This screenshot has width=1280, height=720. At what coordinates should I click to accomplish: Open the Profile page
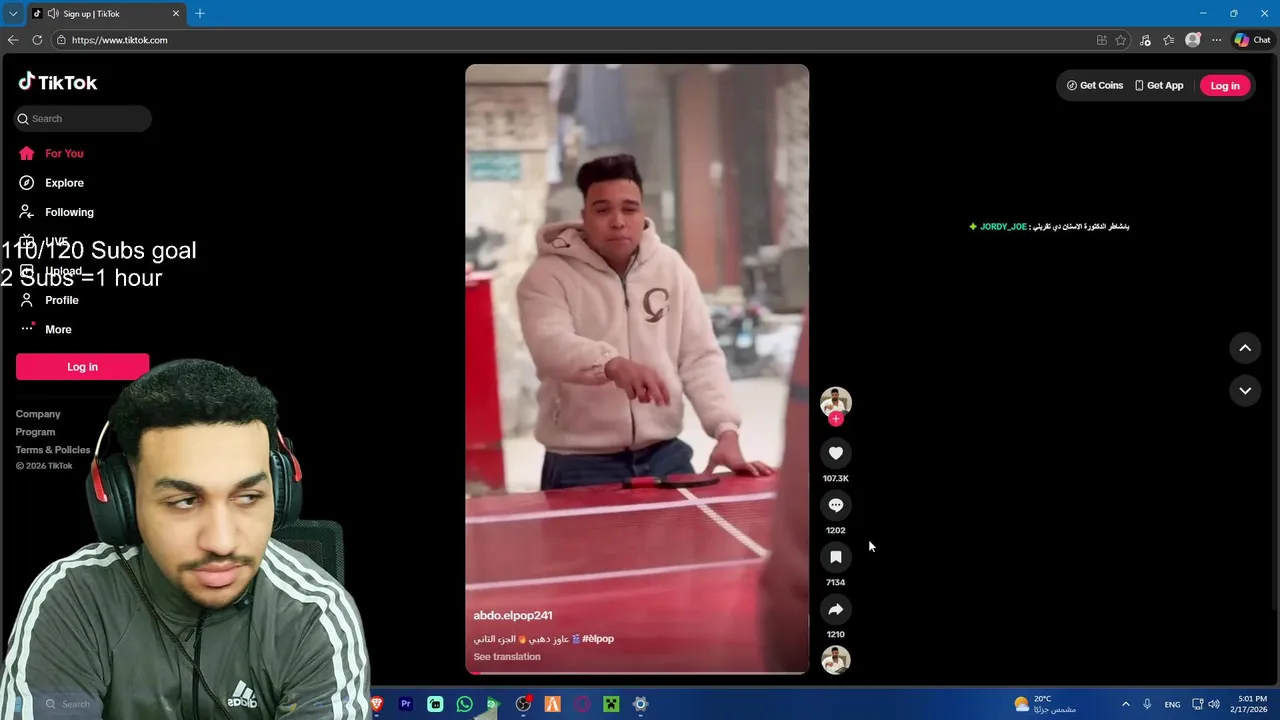(x=49, y=300)
